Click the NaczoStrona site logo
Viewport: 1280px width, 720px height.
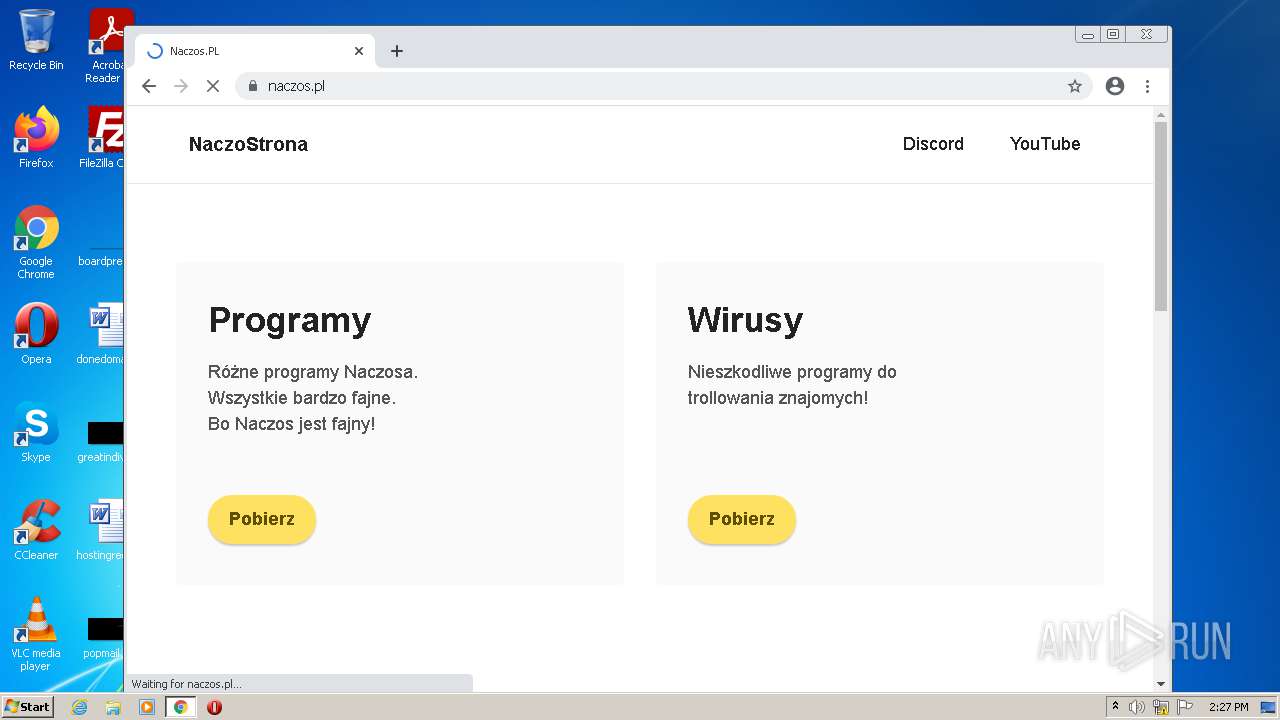(x=248, y=144)
